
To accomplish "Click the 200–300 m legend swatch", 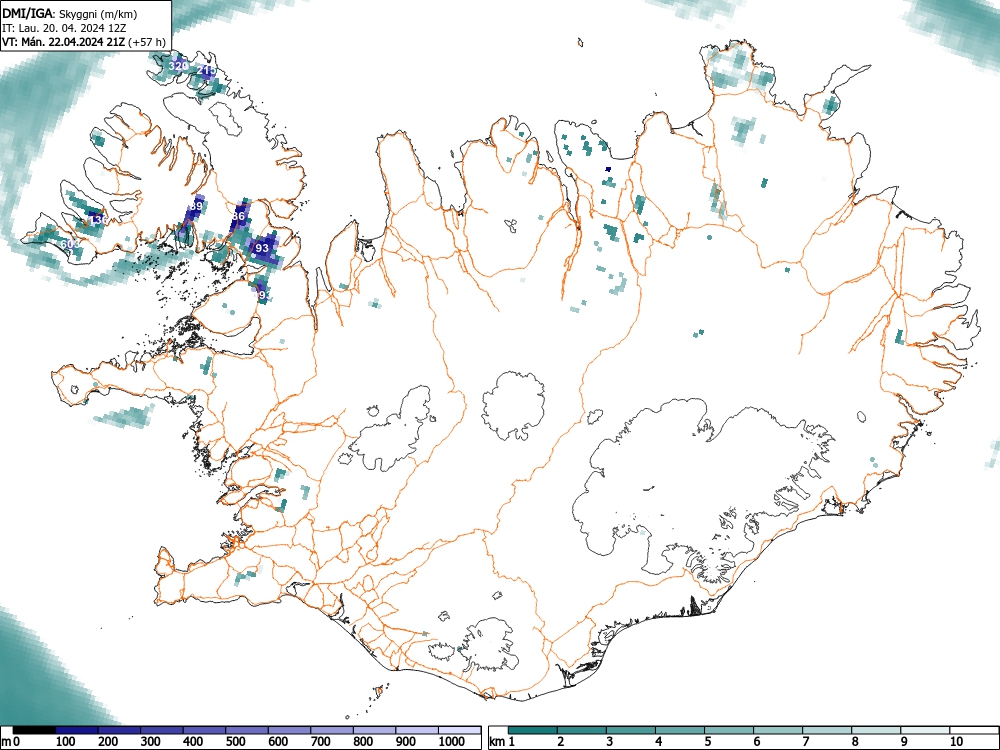I will [x=119, y=730].
